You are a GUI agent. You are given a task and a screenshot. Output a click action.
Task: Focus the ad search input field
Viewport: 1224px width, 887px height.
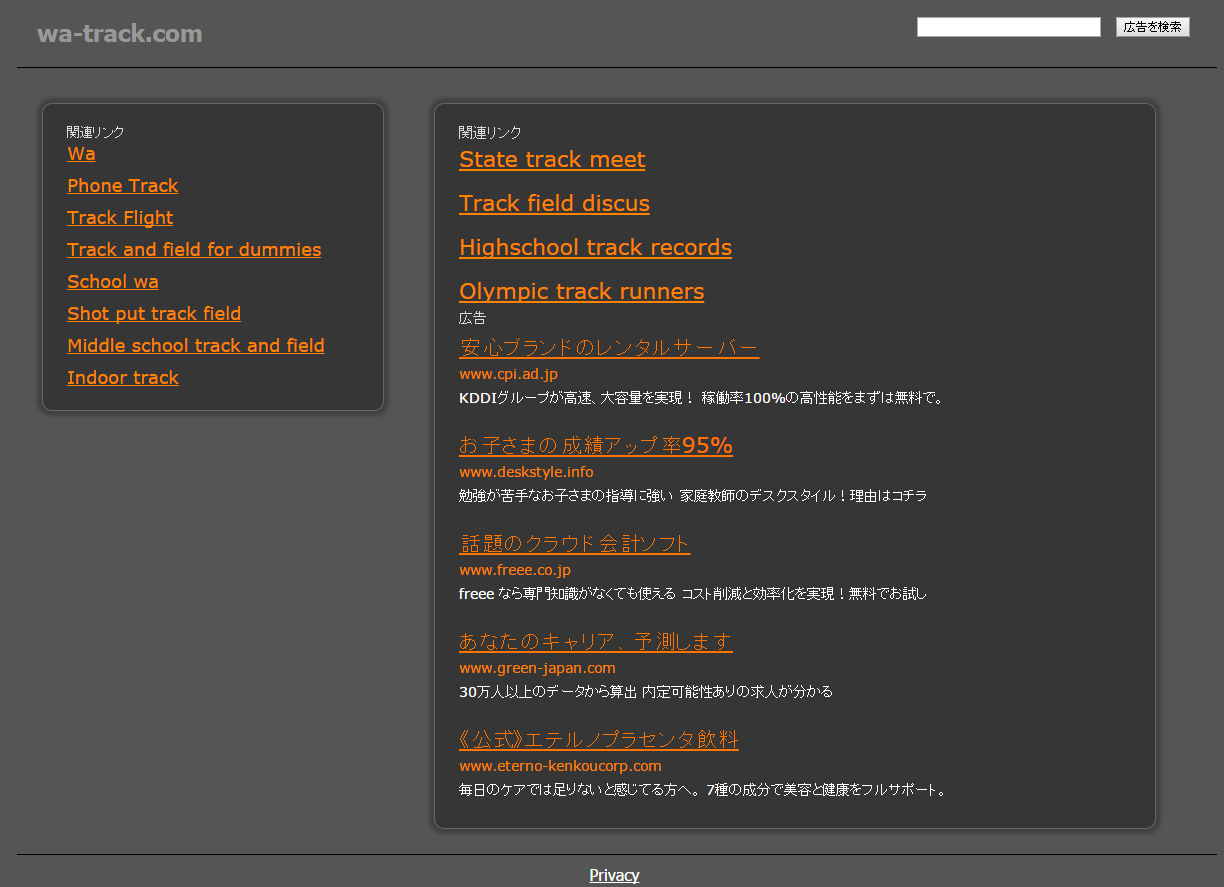1008,27
